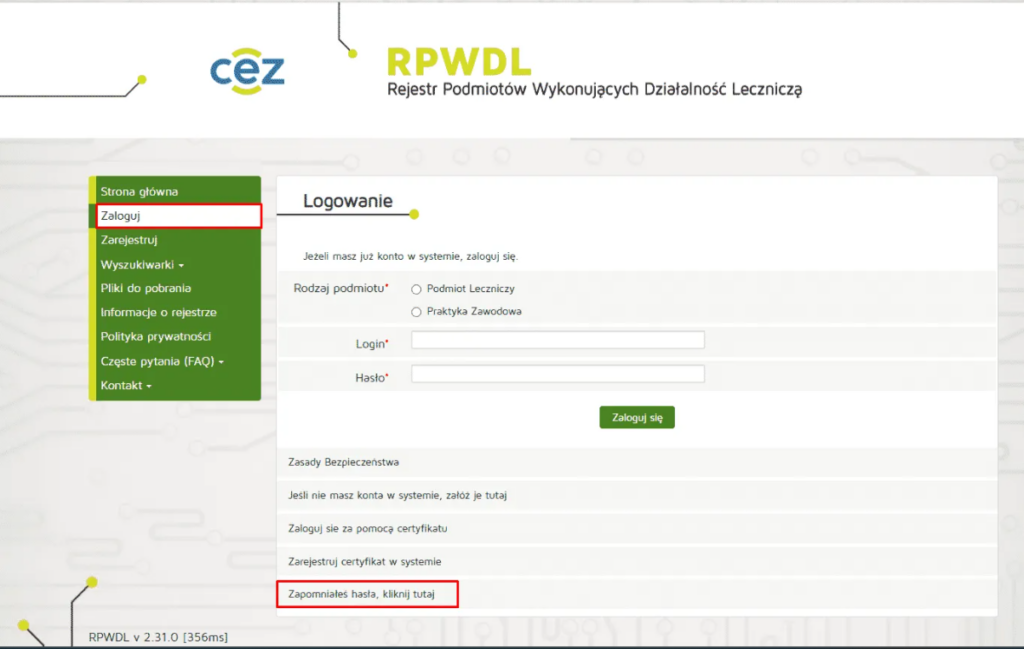Image resolution: width=1024 pixels, height=649 pixels.
Task: Open the Zarejestruj sidebar item
Action: (x=129, y=240)
